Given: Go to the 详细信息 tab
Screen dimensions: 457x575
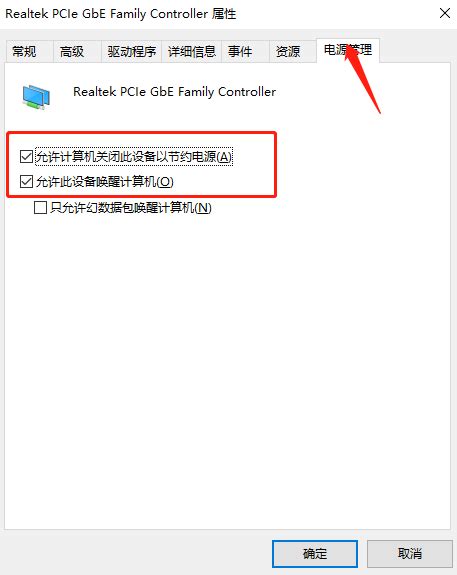Looking at the screenshot, I should point(191,51).
